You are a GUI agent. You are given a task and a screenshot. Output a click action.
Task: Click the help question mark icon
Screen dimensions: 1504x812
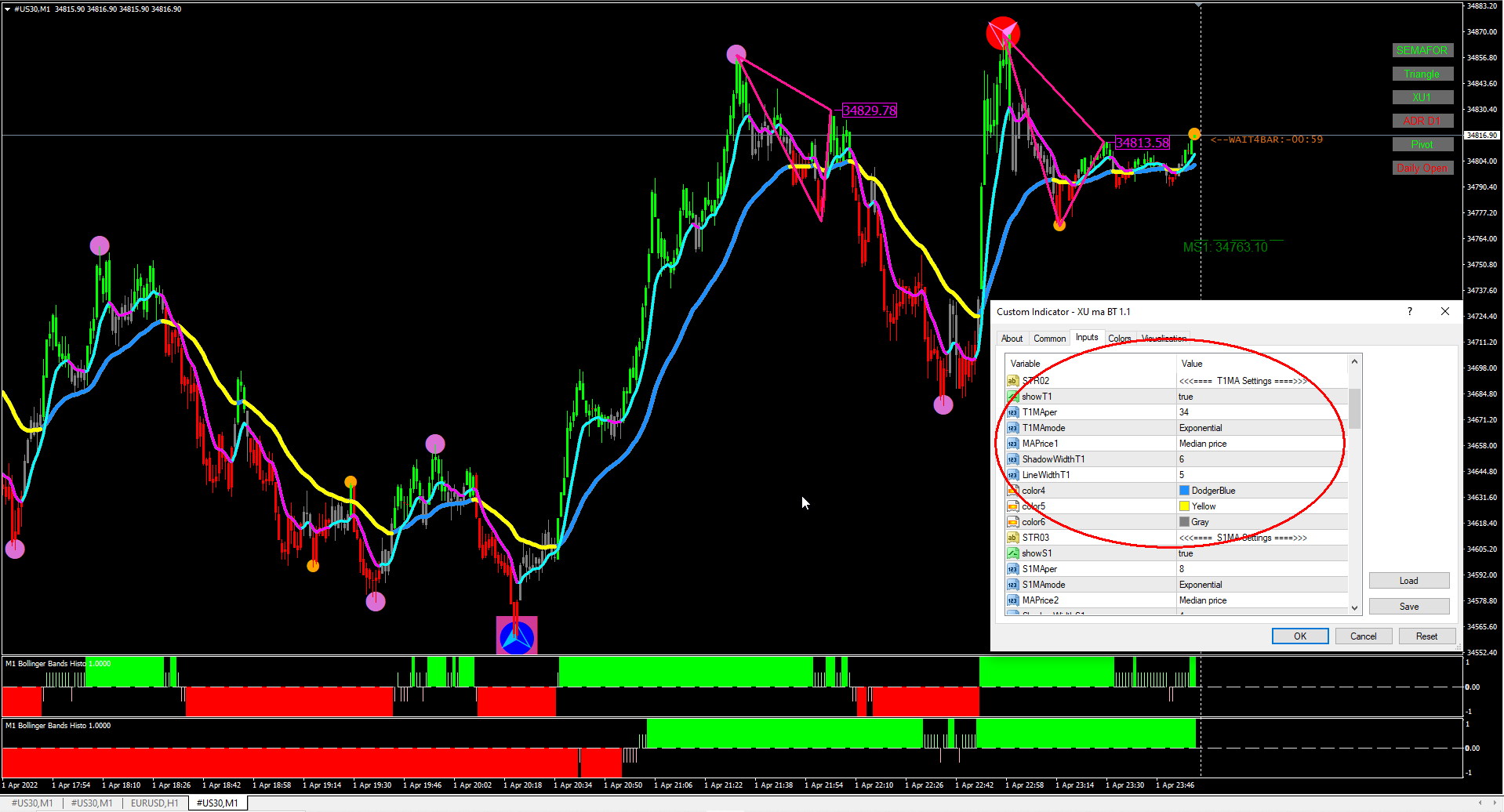pyautogui.click(x=1410, y=311)
